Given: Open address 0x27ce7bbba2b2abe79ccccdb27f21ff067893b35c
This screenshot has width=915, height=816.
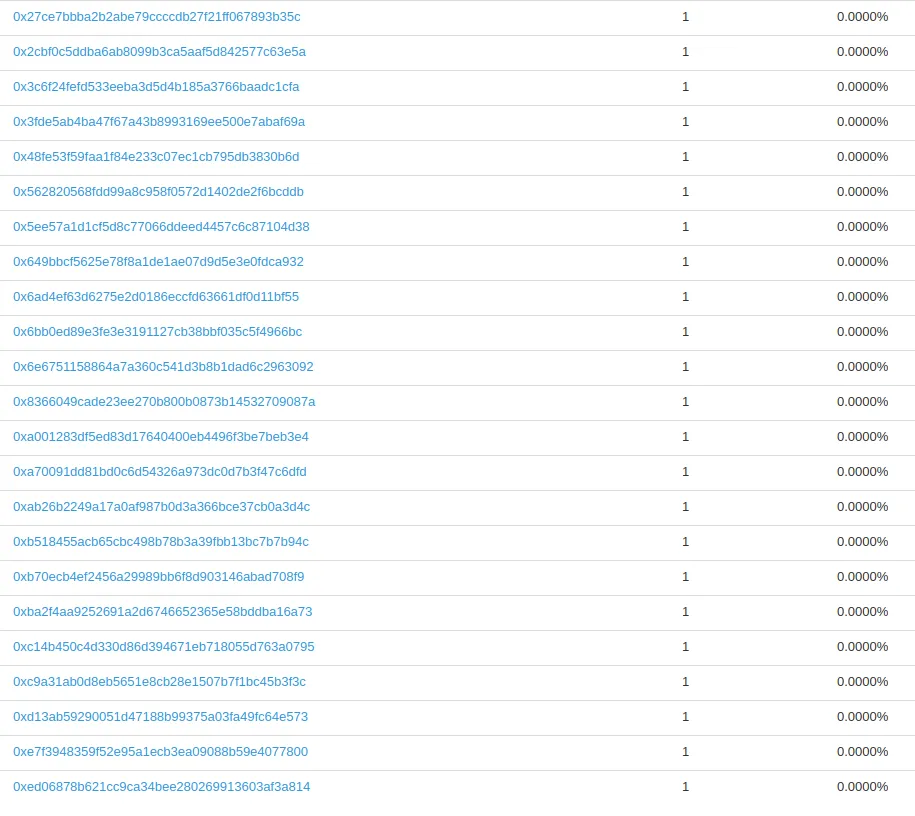Looking at the screenshot, I should coord(156,17).
